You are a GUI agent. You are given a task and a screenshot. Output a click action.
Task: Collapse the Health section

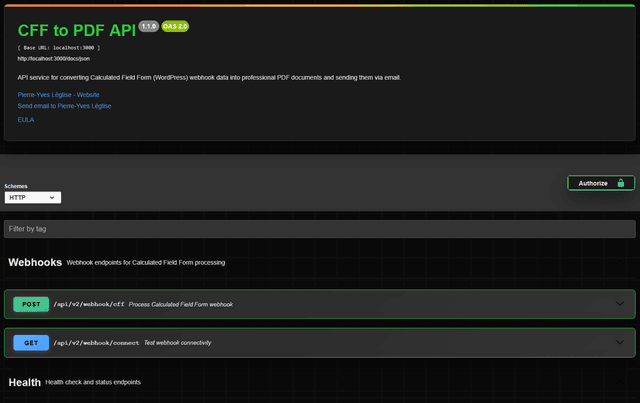[x=620, y=382]
